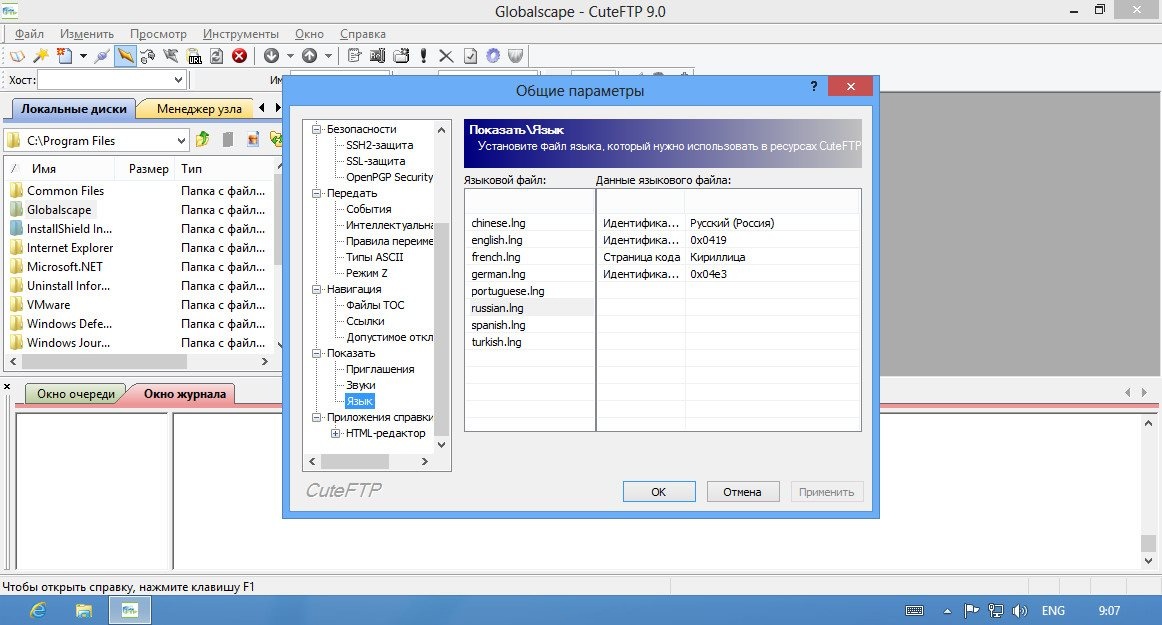Open the Инструменты menu
The image size is (1162, 625).
241,33
